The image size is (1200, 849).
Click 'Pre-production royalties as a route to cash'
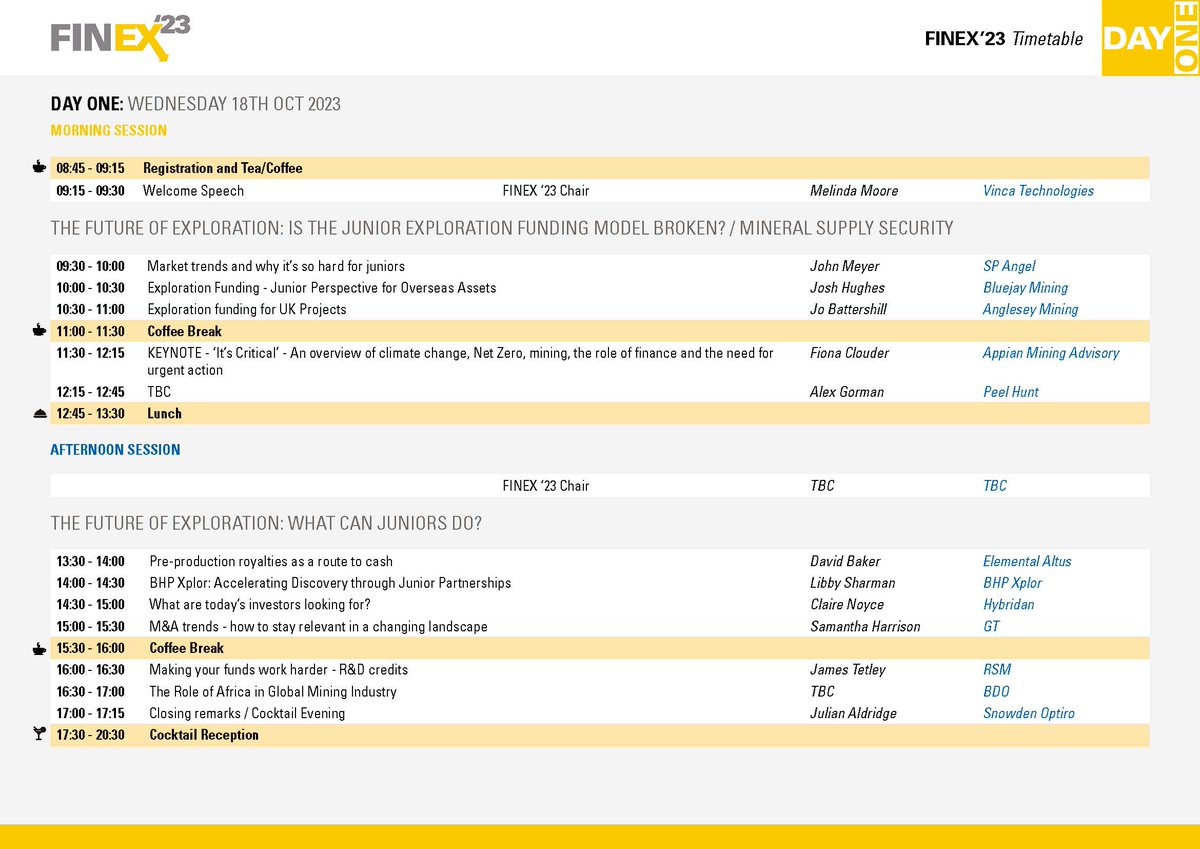(x=271, y=562)
